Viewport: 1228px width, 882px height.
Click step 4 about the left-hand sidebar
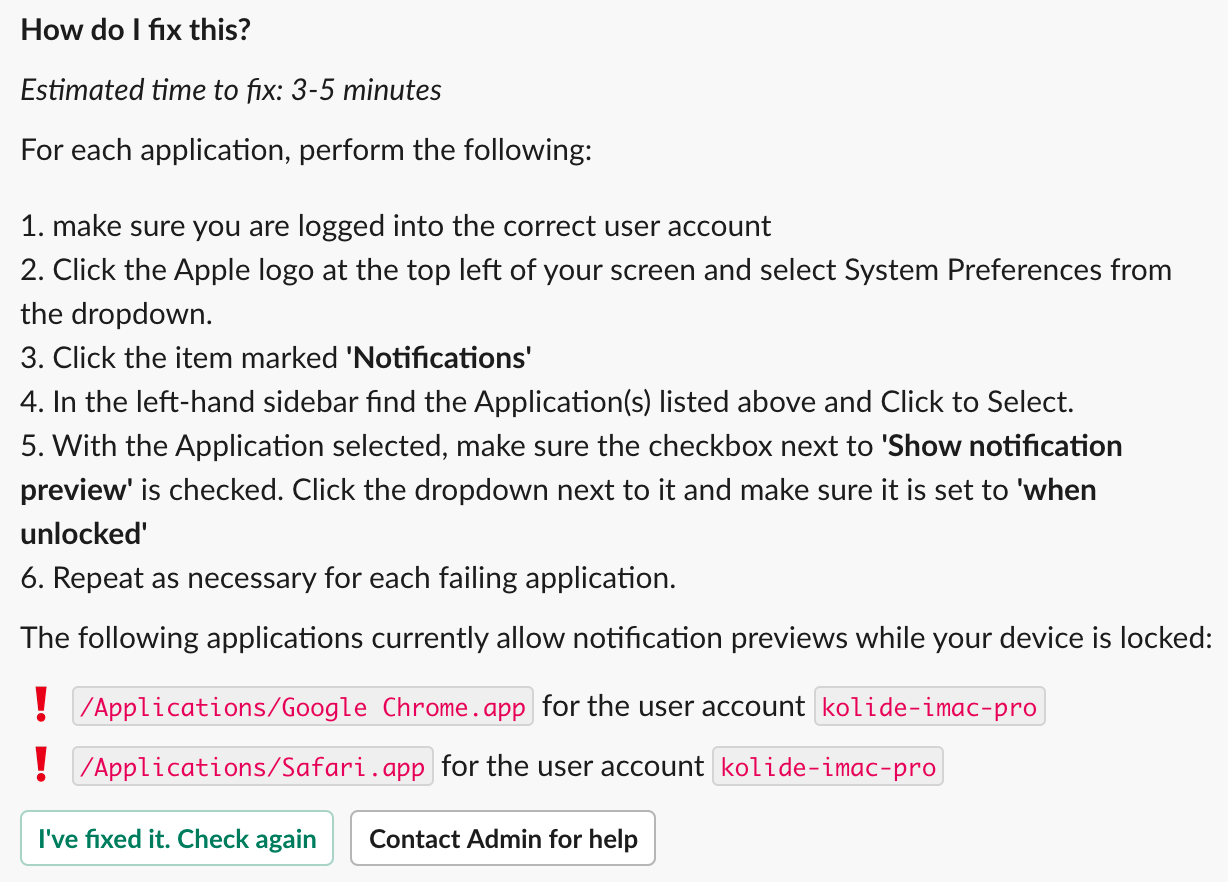coord(546,402)
